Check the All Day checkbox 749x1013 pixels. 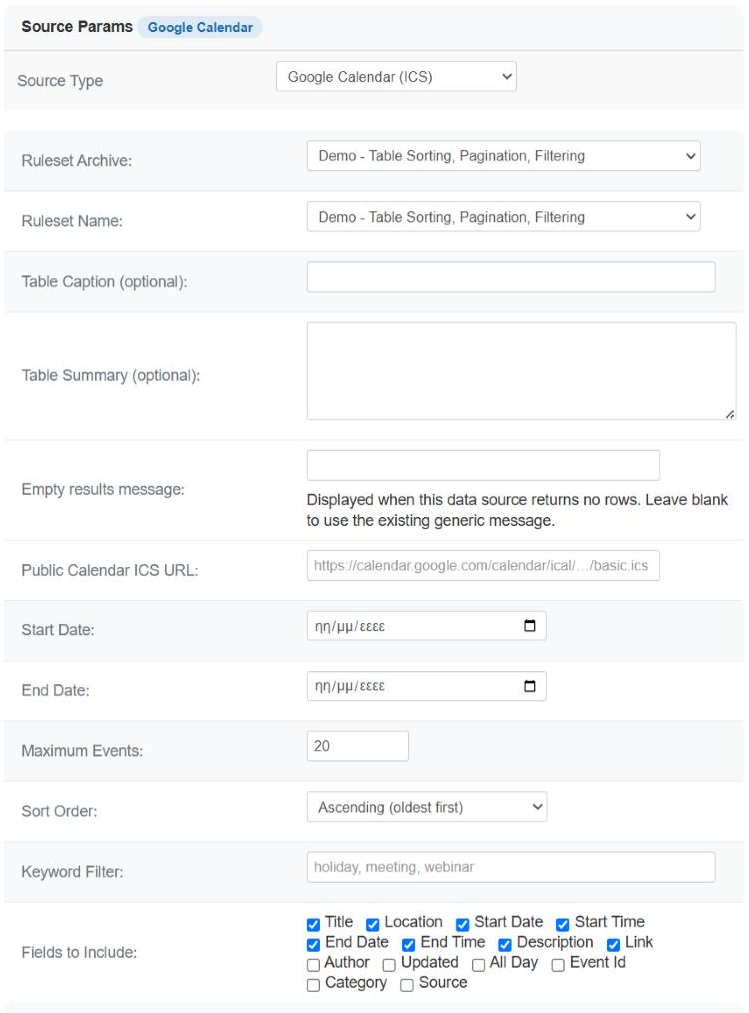pyautogui.click(x=478, y=965)
